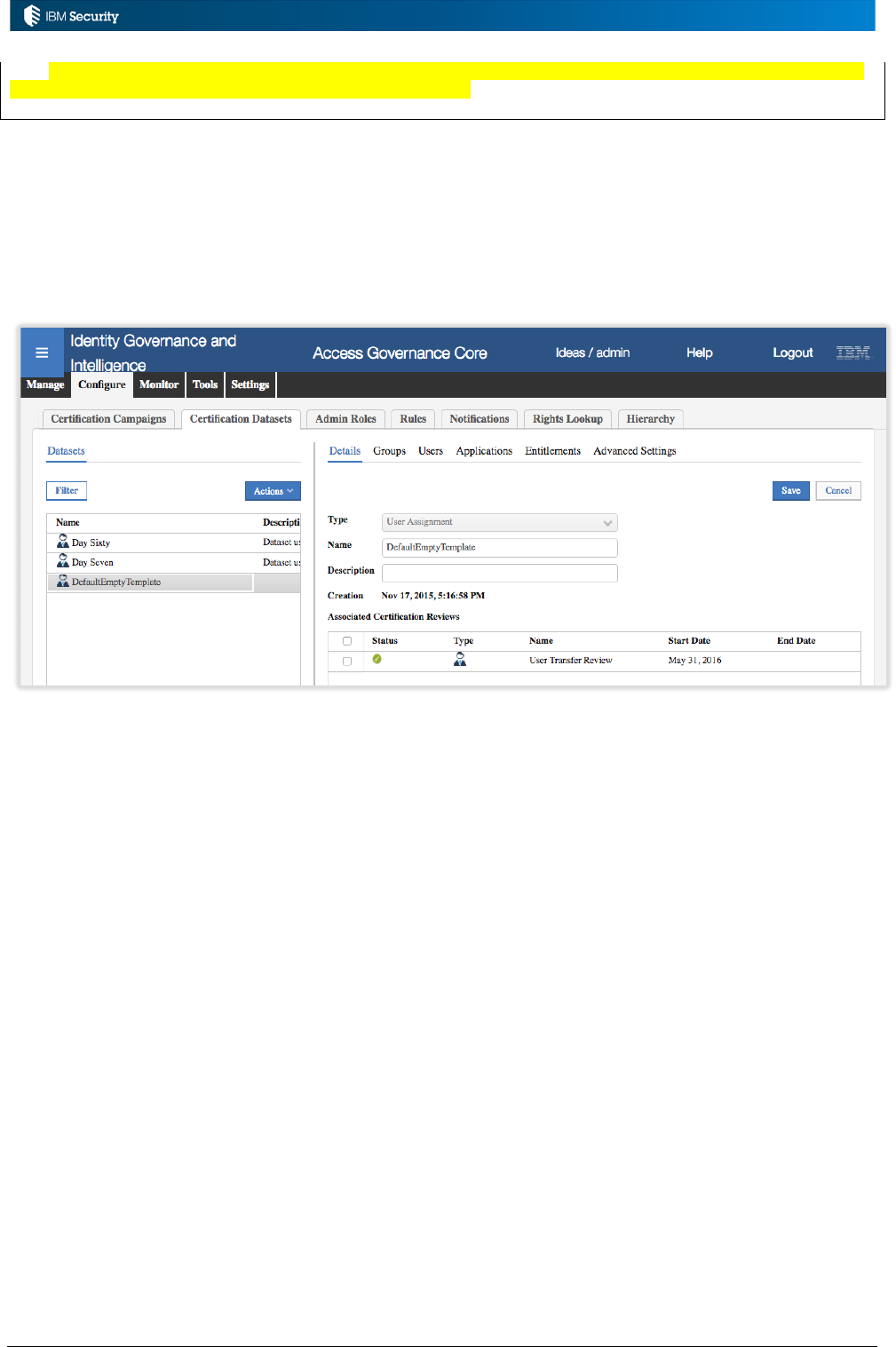Switch to the Groups sub-tab

389,451
